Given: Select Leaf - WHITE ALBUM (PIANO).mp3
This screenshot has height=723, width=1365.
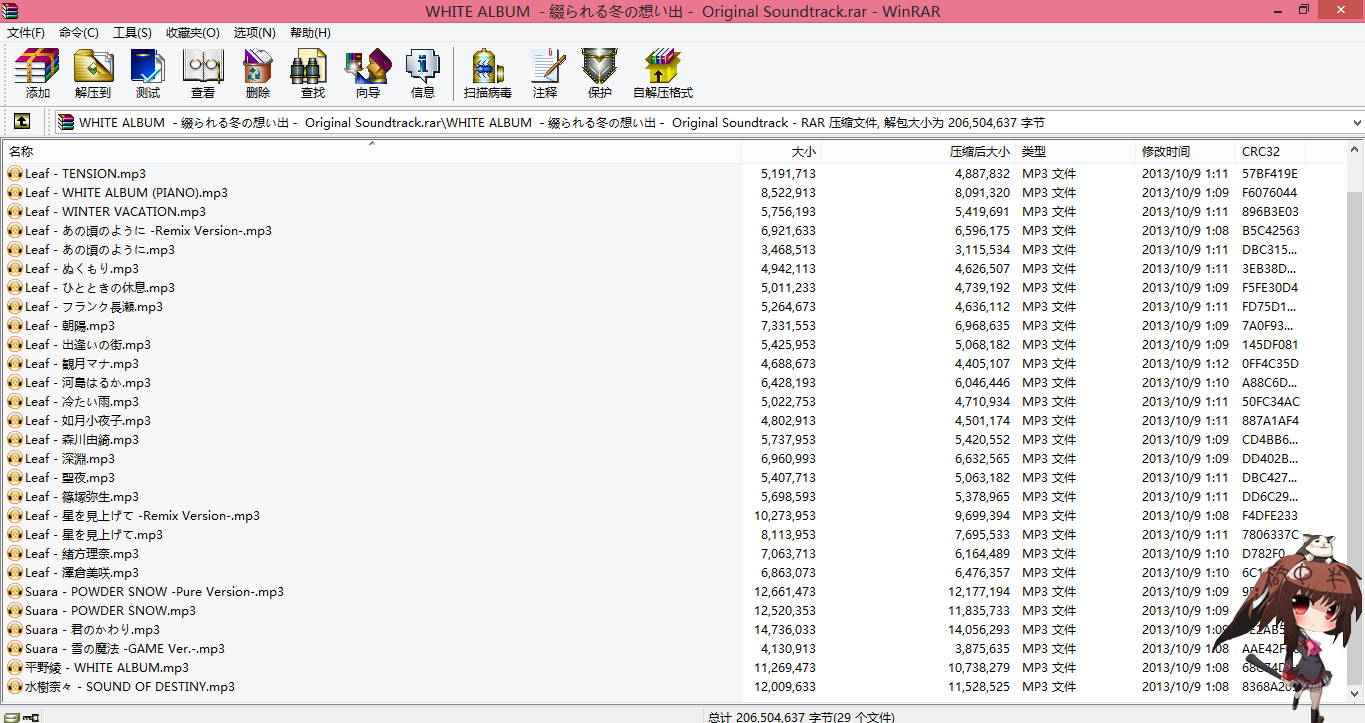Looking at the screenshot, I should tap(126, 193).
